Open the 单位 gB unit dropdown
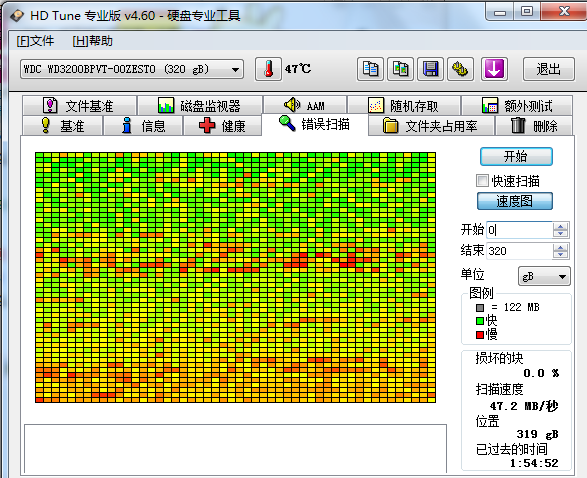The height and width of the screenshot is (478, 587). (544, 276)
